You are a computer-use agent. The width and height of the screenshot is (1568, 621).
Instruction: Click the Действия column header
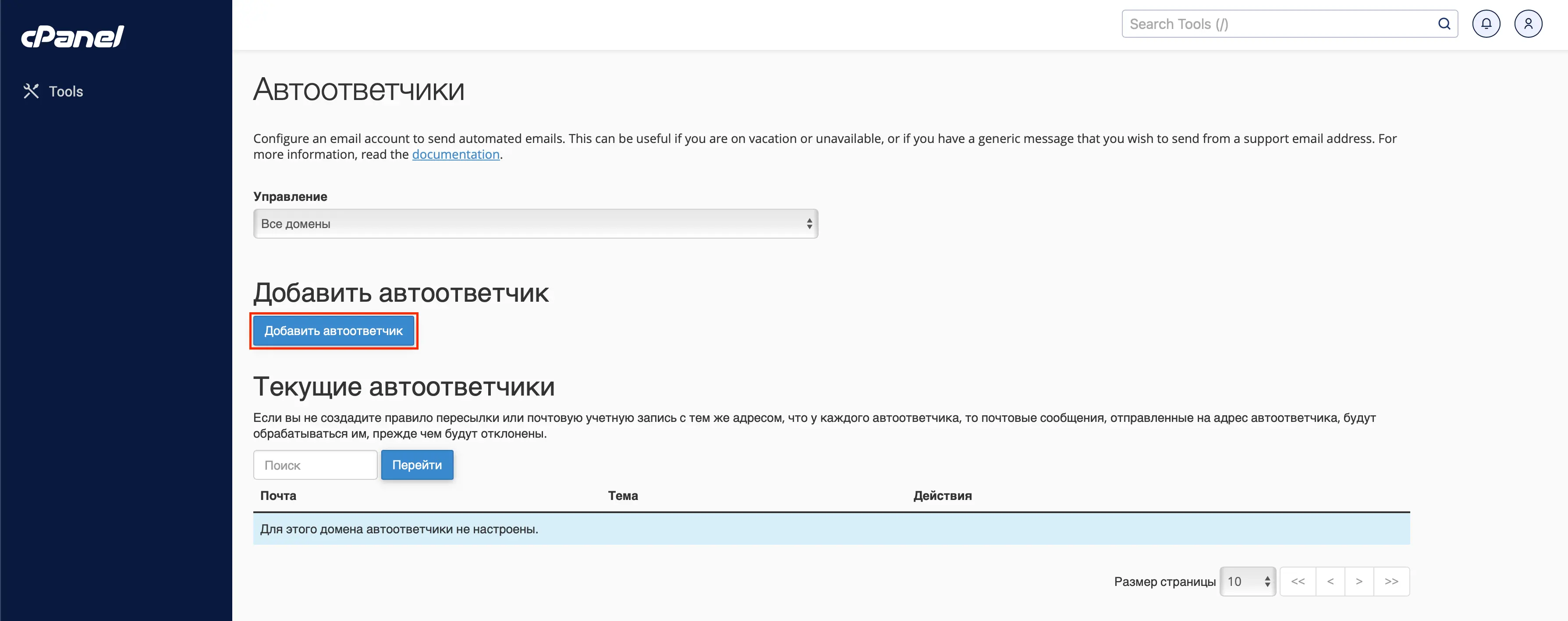[942, 496]
